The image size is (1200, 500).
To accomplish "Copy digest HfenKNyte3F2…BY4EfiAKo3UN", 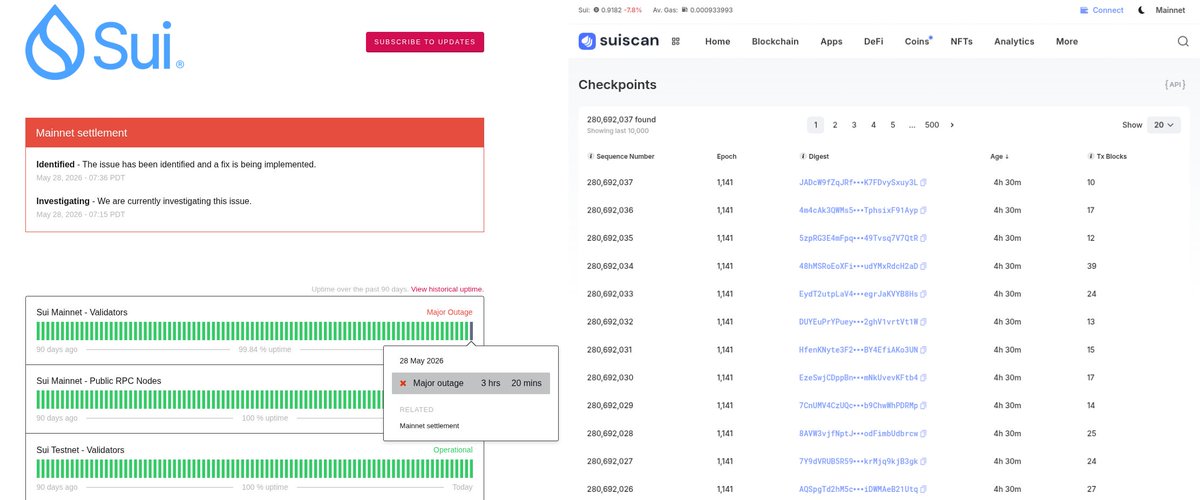I will coord(923,350).
